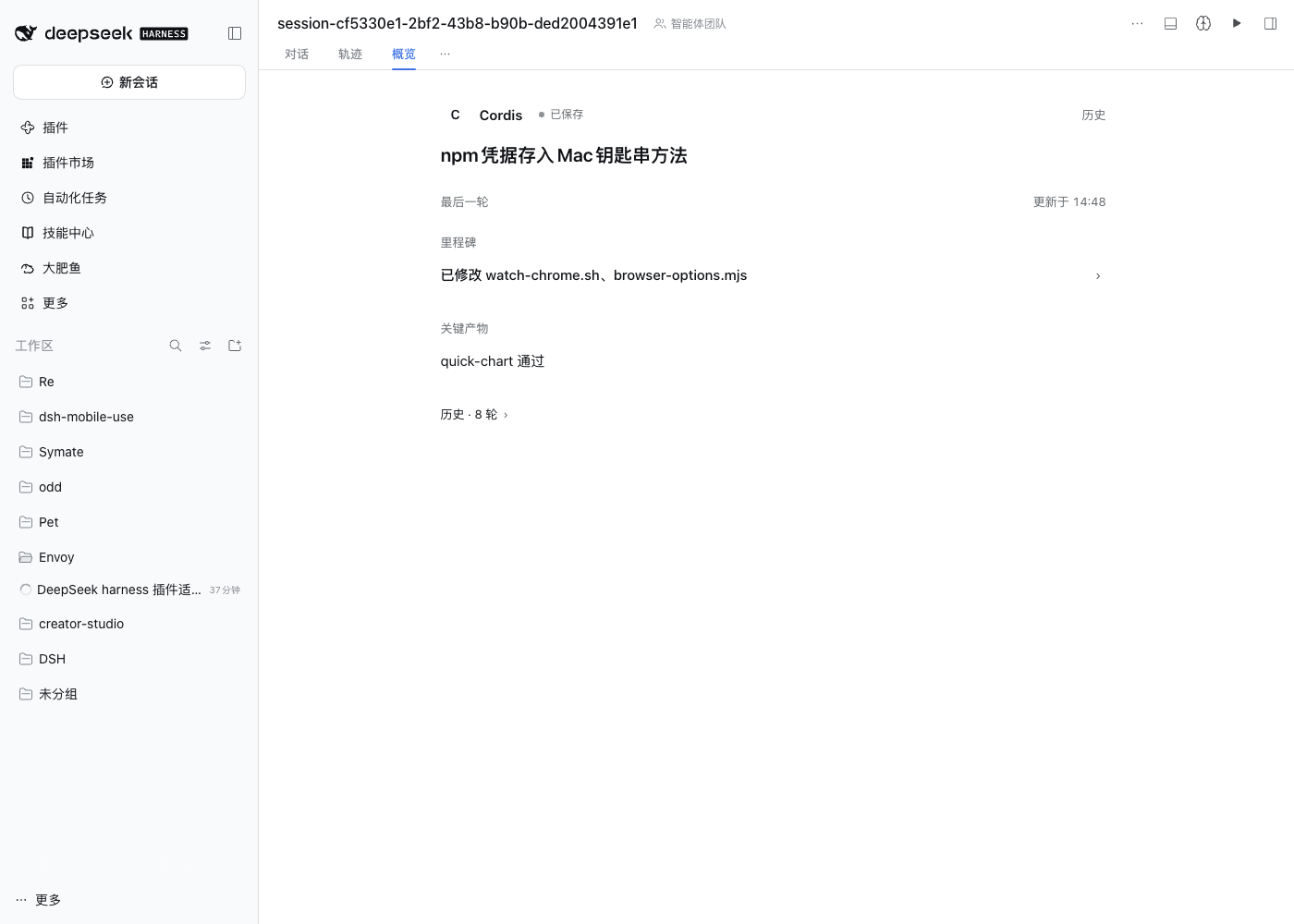1294x924 pixels.
Task: Expand the milestone row chevron arrow
Action: pyautogui.click(x=1098, y=275)
